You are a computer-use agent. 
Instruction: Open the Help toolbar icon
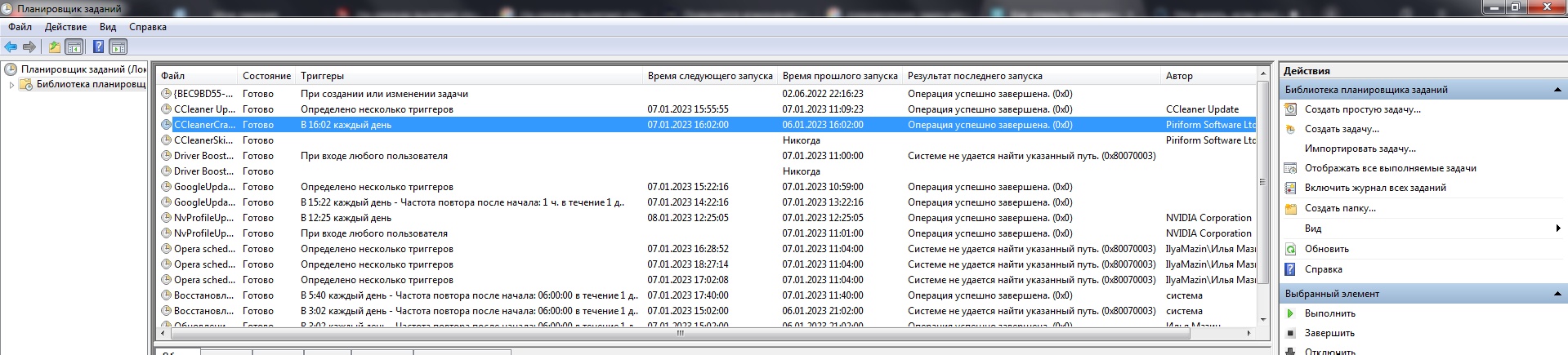(98, 47)
